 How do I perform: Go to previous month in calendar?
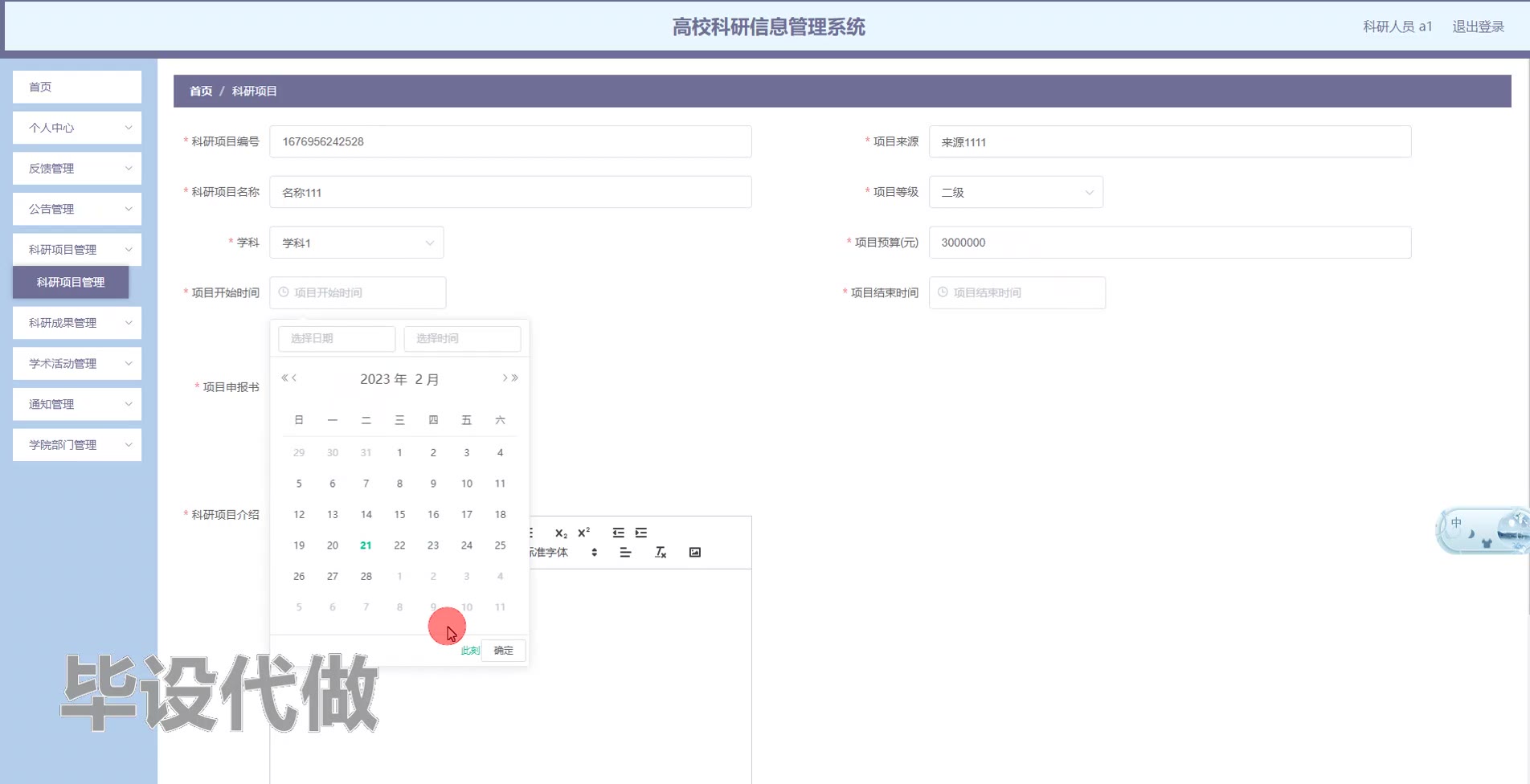[294, 378]
